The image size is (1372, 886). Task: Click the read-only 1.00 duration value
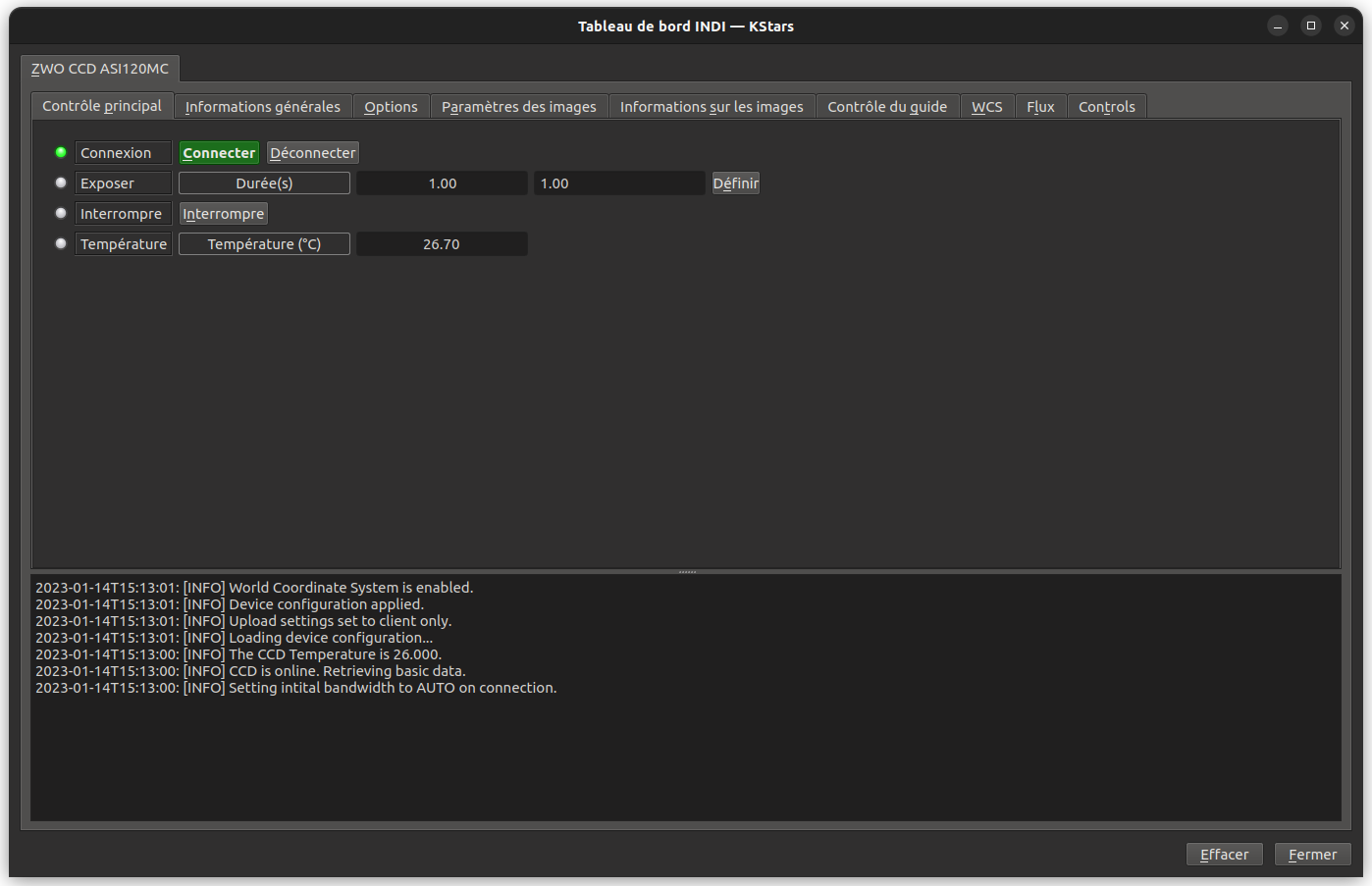click(x=443, y=183)
